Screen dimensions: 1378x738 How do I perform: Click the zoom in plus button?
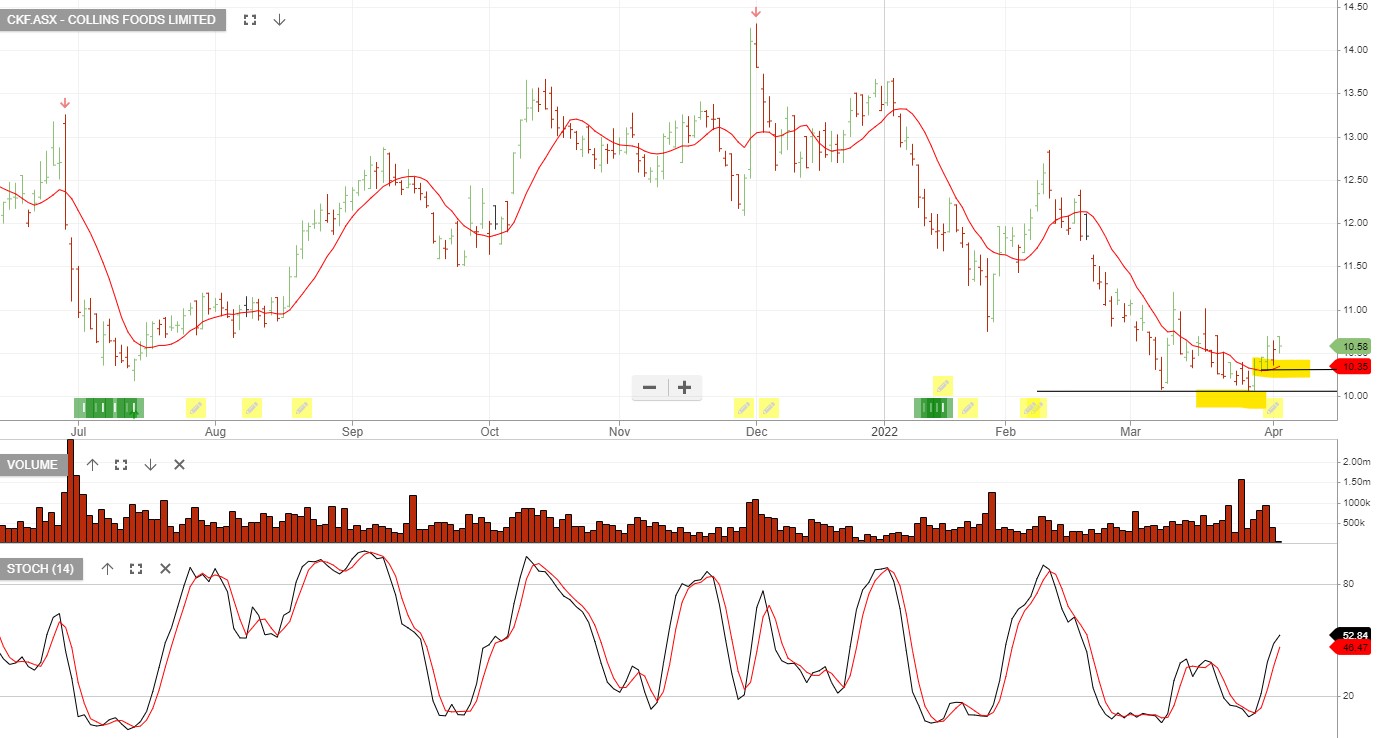tap(683, 387)
